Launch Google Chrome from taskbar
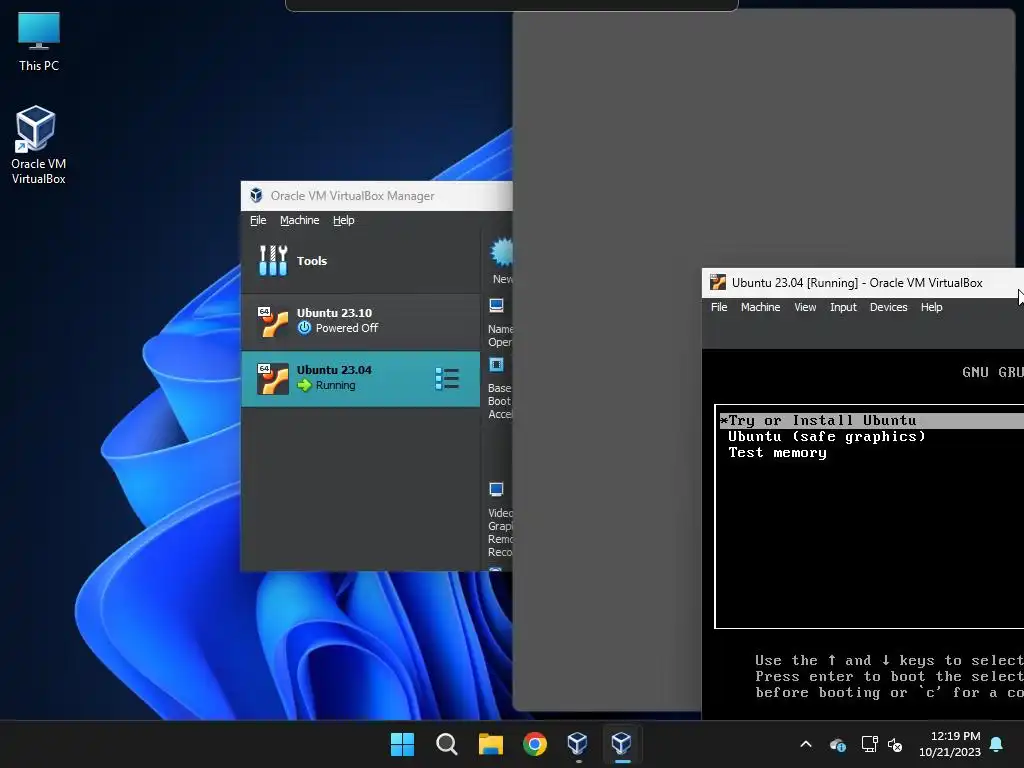1024x768 pixels. (x=535, y=744)
